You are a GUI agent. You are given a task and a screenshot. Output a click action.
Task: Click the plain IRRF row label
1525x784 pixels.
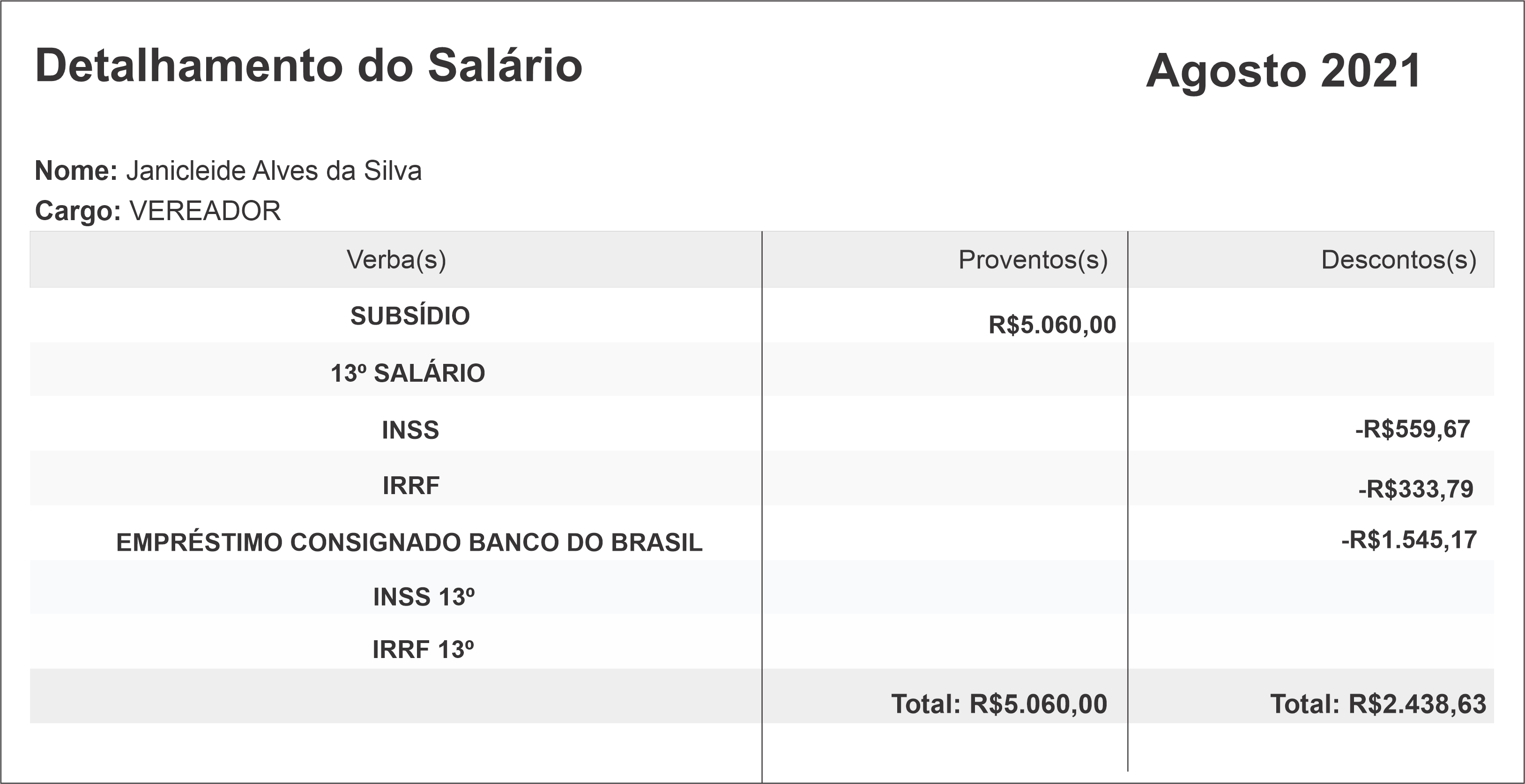[x=411, y=486]
